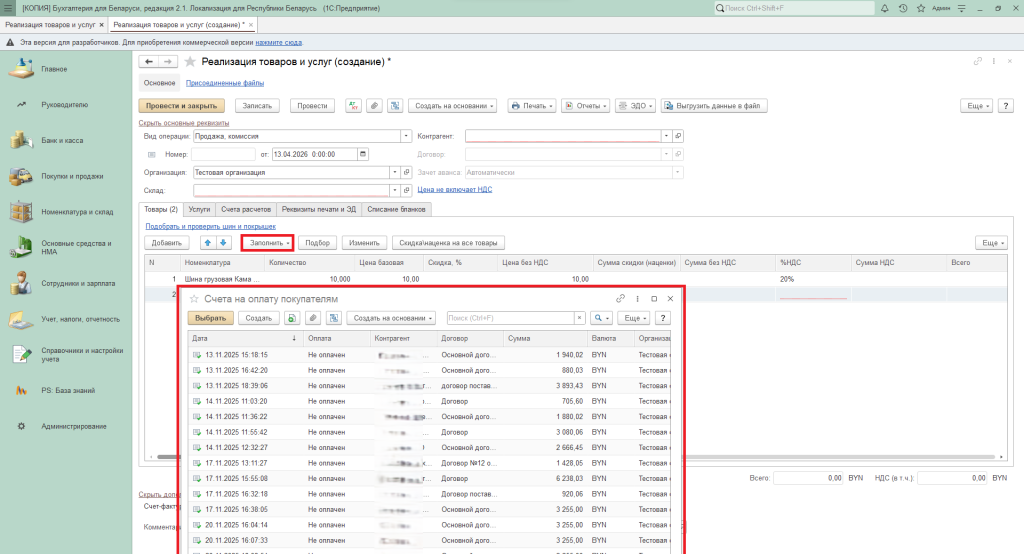Open history clock icon in title bar
1024x554 pixels.
[x=903, y=8]
